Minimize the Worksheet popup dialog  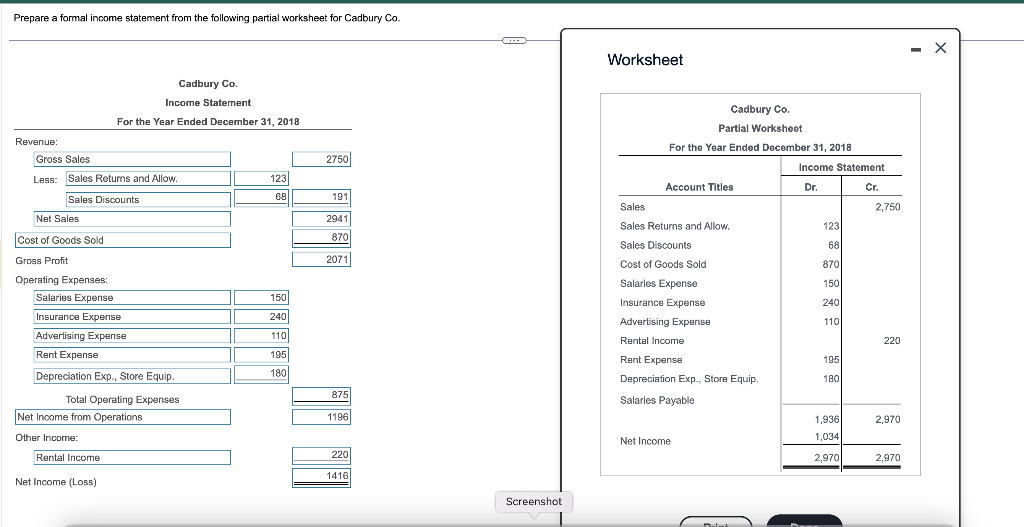click(916, 48)
